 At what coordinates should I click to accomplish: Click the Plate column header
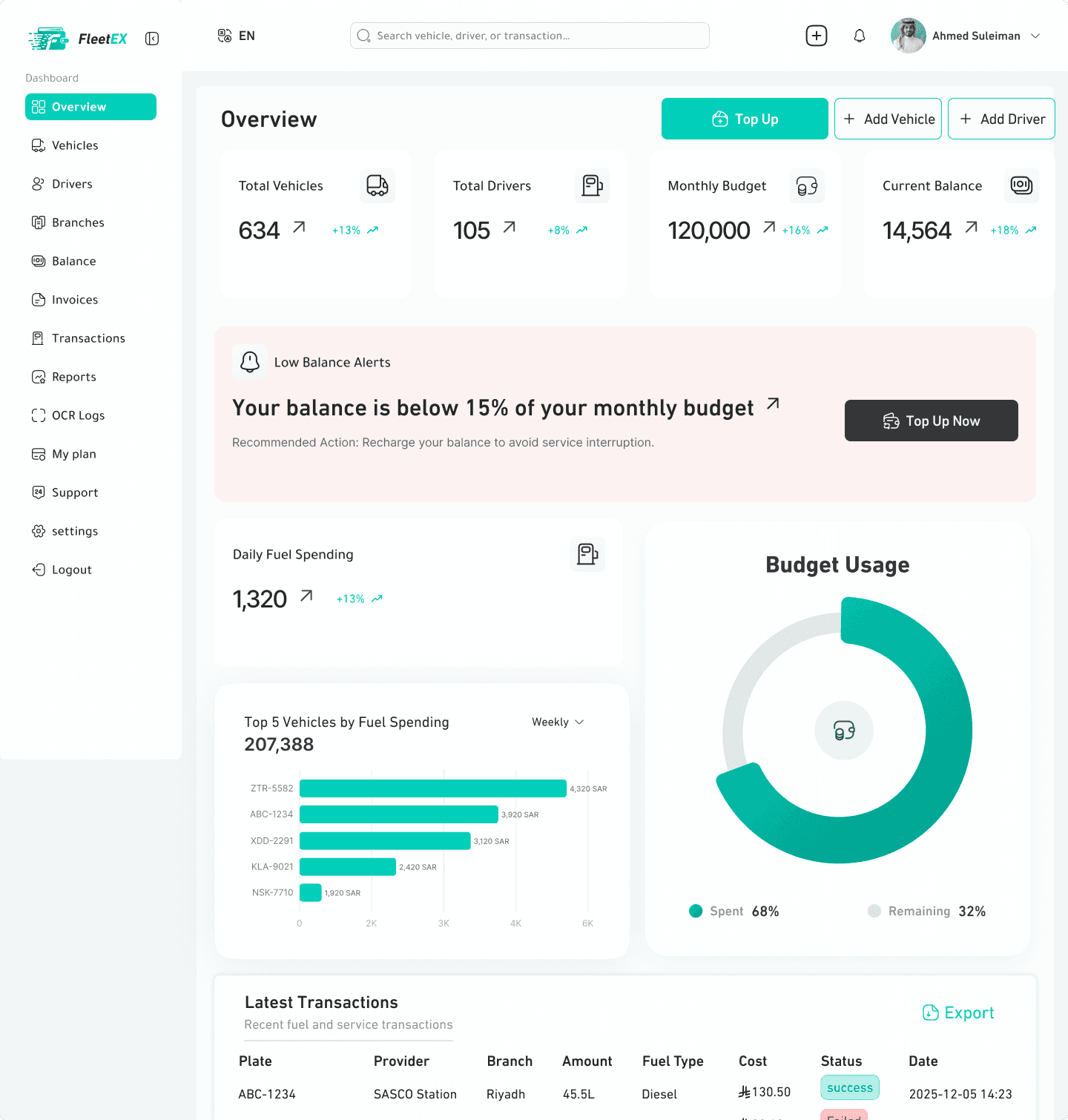(255, 1061)
